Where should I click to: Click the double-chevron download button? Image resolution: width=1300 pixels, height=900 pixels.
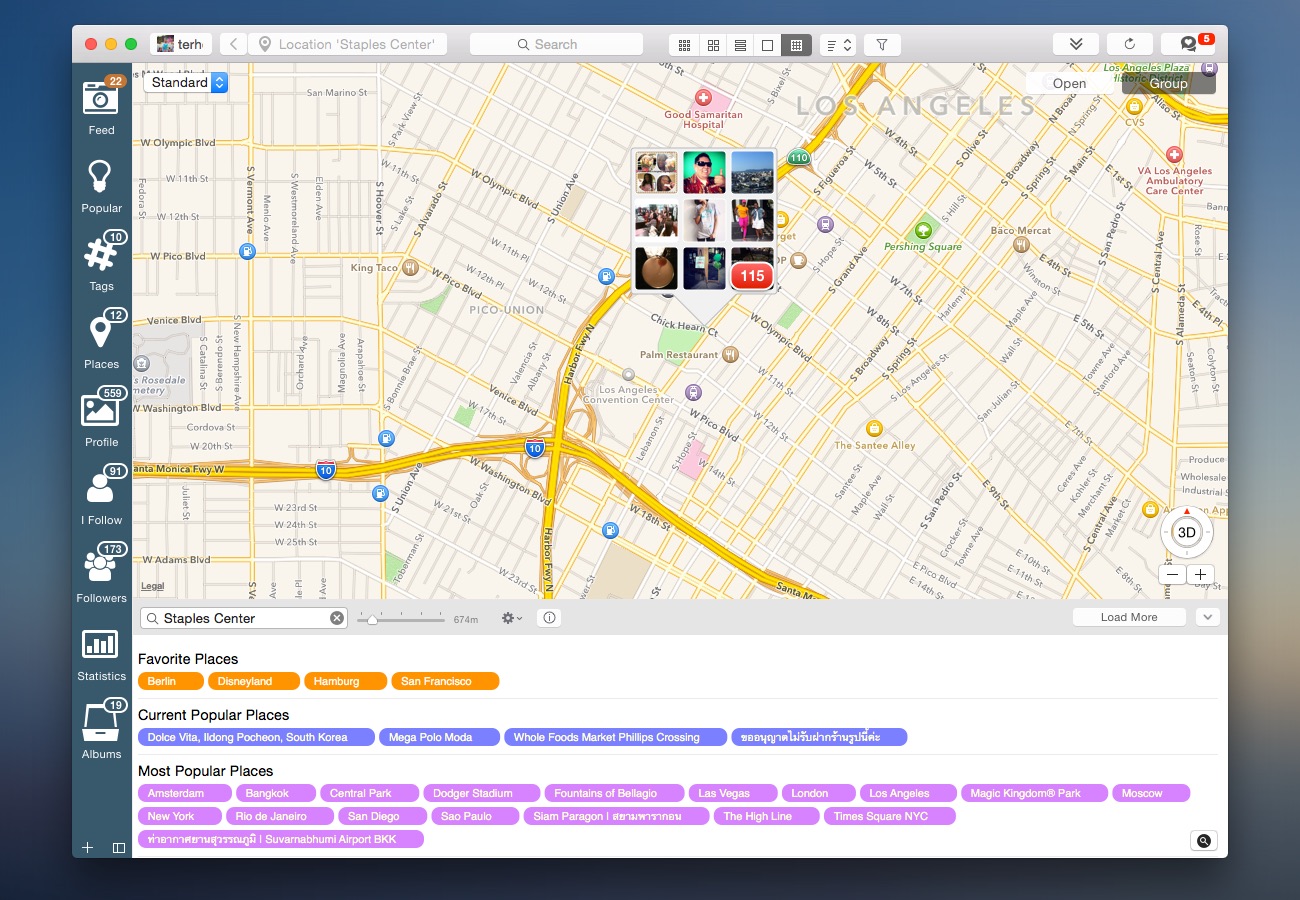click(x=1076, y=44)
